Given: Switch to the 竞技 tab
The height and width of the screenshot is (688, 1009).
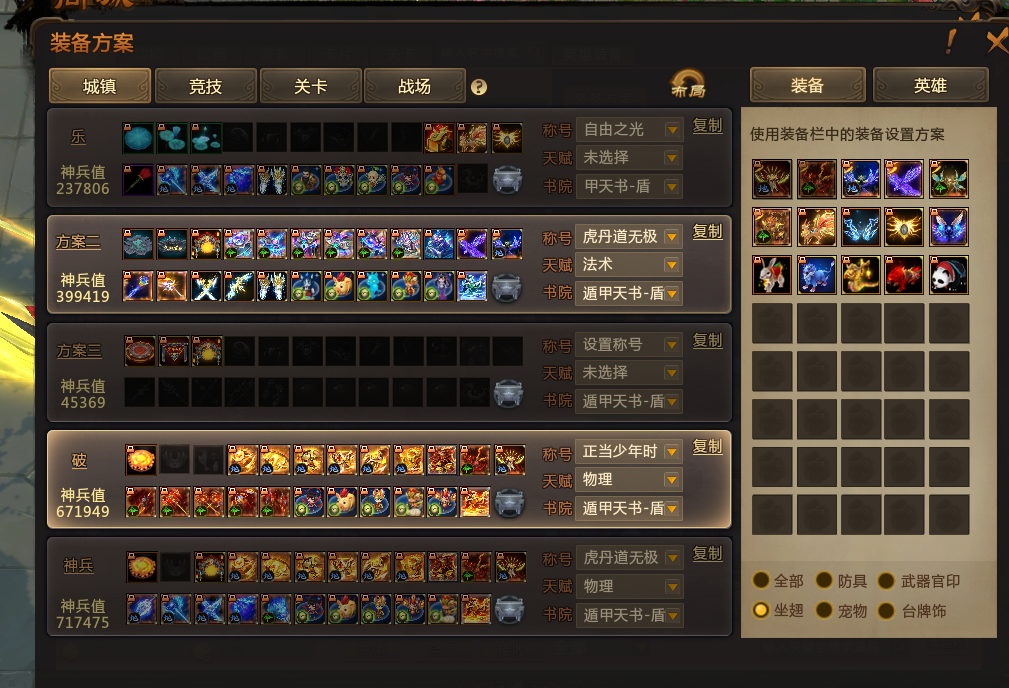Looking at the screenshot, I should click(206, 86).
